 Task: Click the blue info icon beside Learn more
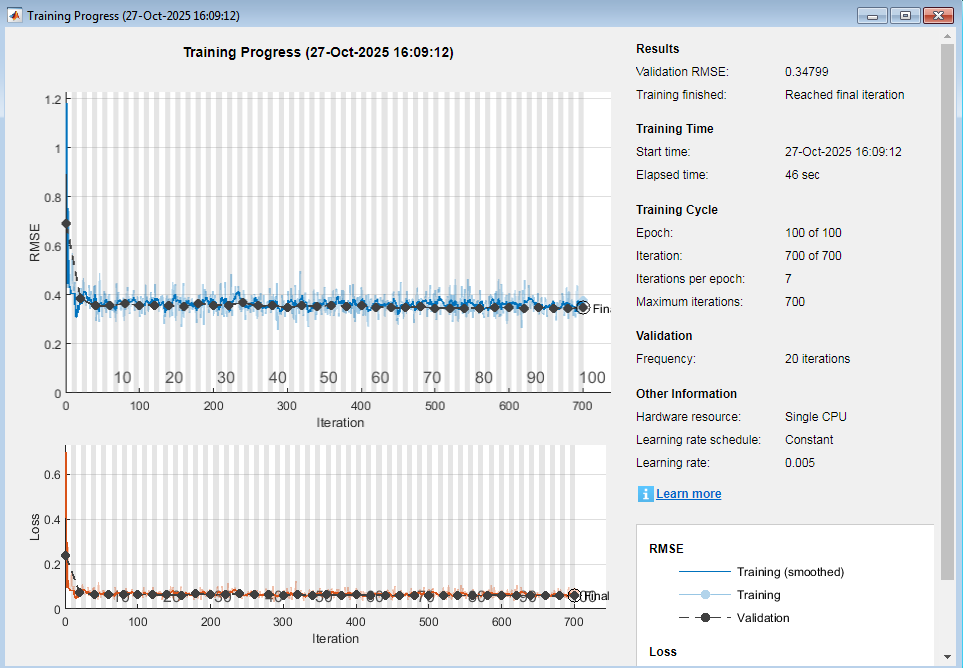click(x=645, y=494)
